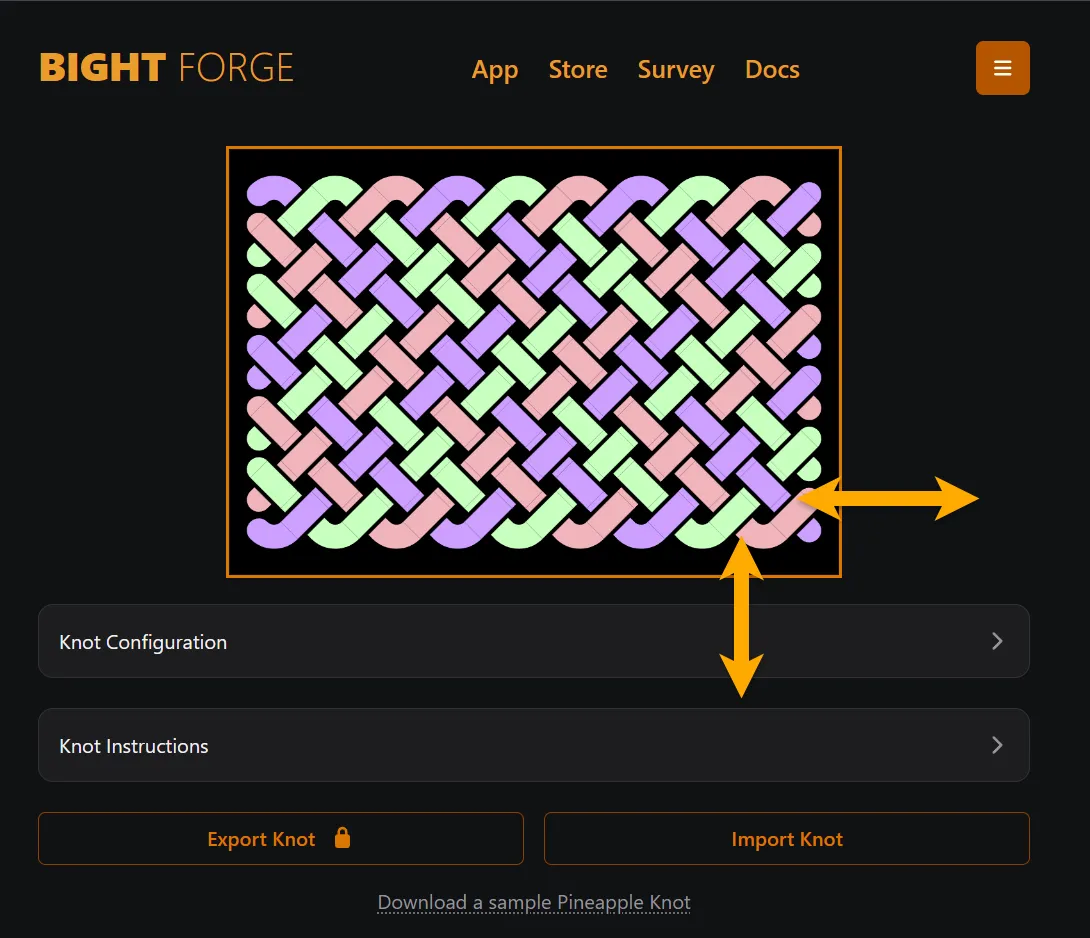Open the orange hamburger menu
Viewport: 1090px width, 938px height.
pyautogui.click(x=1002, y=68)
